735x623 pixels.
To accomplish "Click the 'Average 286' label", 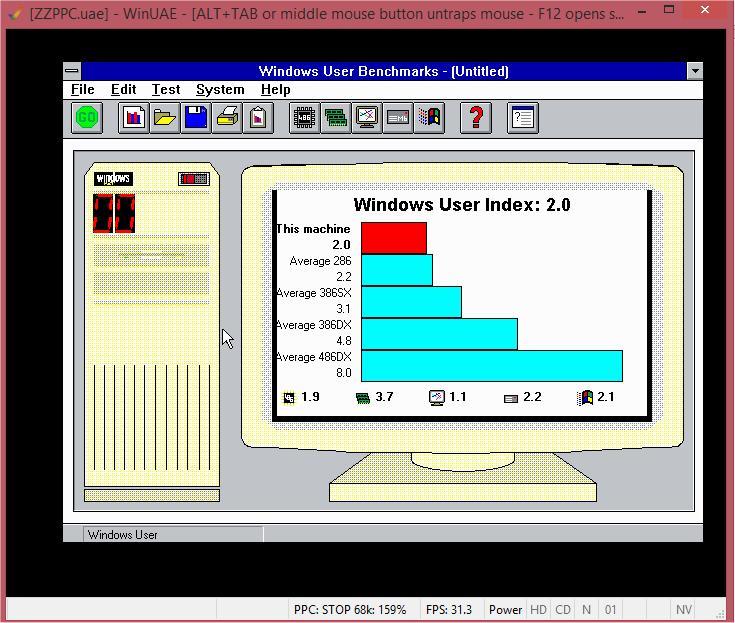I will (x=320, y=261).
